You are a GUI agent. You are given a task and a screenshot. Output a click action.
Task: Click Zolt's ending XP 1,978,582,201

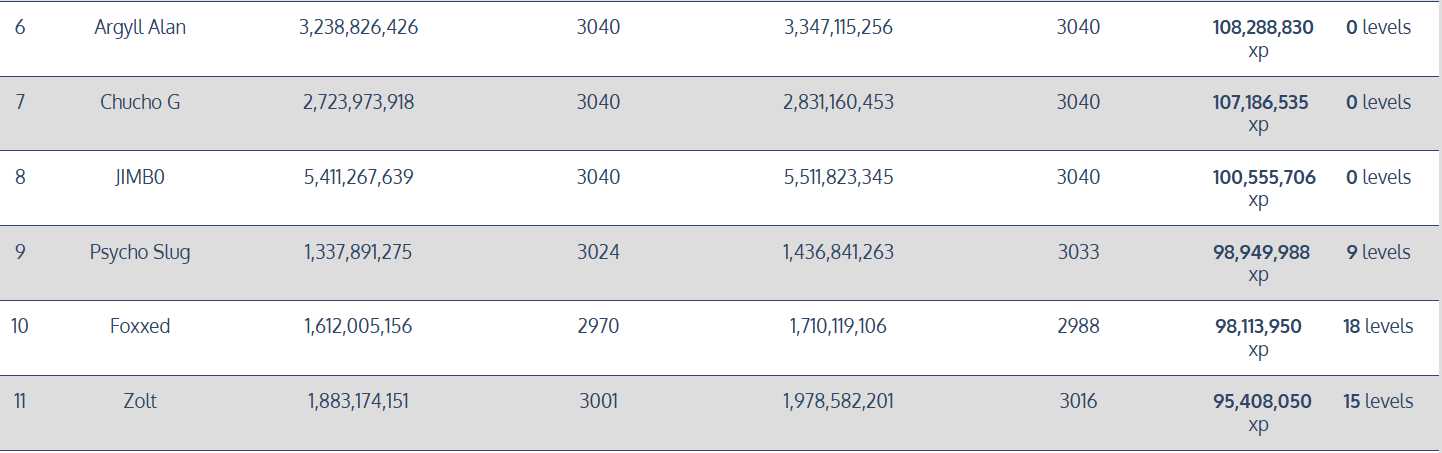[838, 401]
